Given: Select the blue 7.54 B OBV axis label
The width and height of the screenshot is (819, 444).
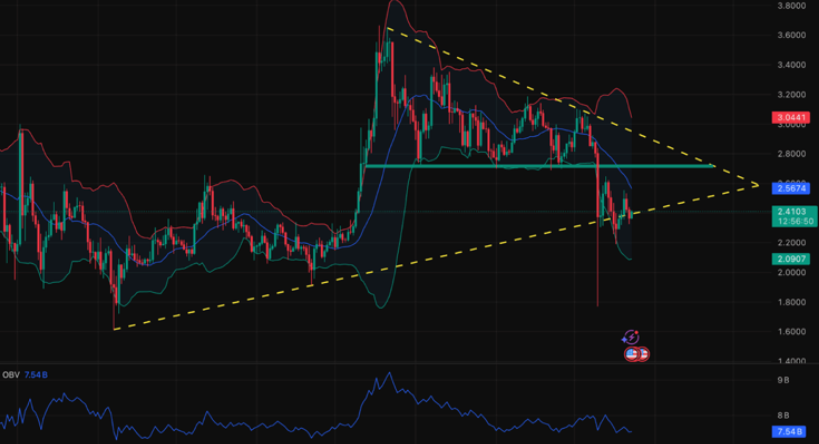Looking at the screenshot, I should pyautogui.click(x=789, y=431).
